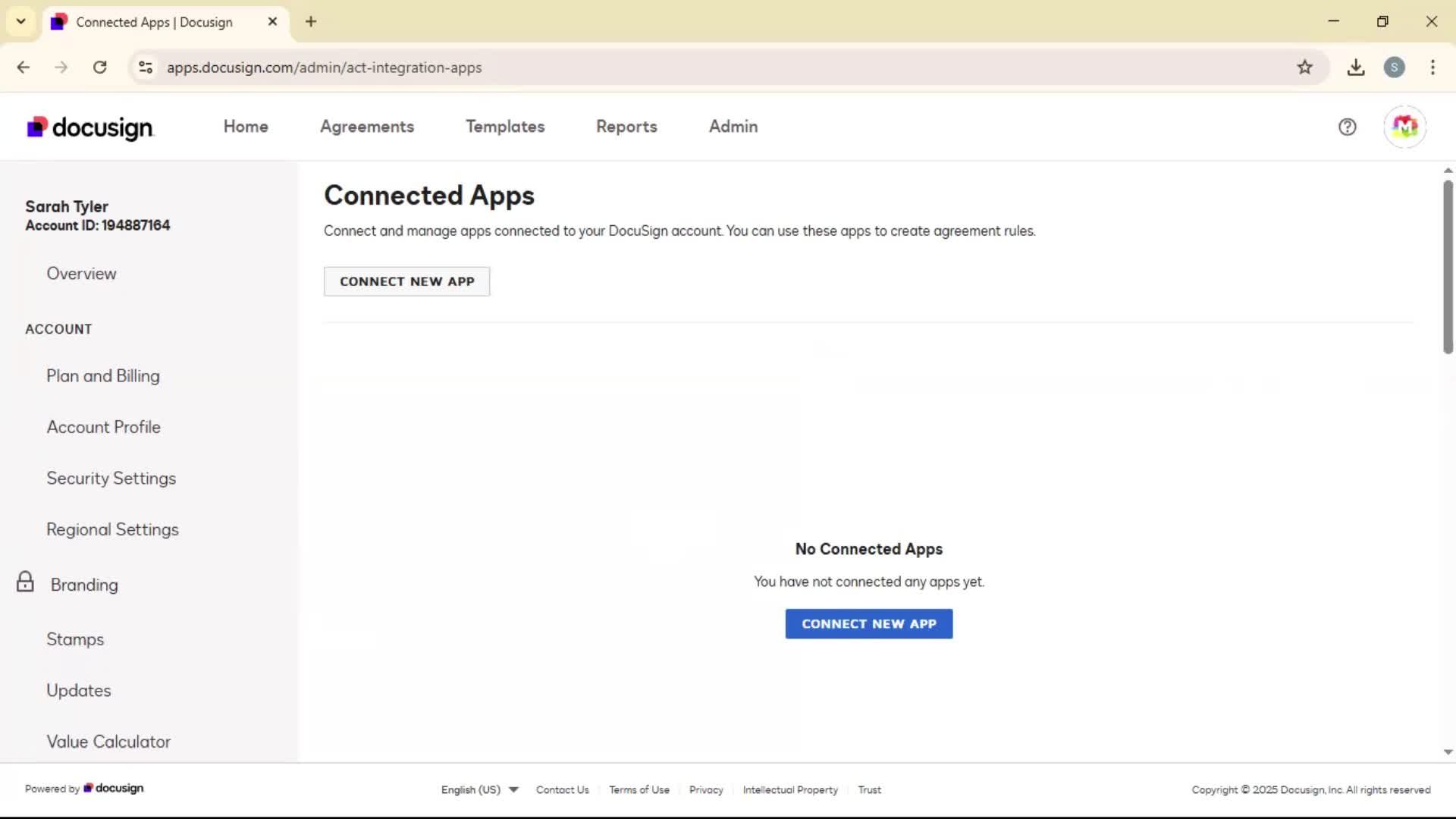The height and width of the screenshot is (819, 1456).
Task: Click the Branding lock icon
Action: (25, 582)
